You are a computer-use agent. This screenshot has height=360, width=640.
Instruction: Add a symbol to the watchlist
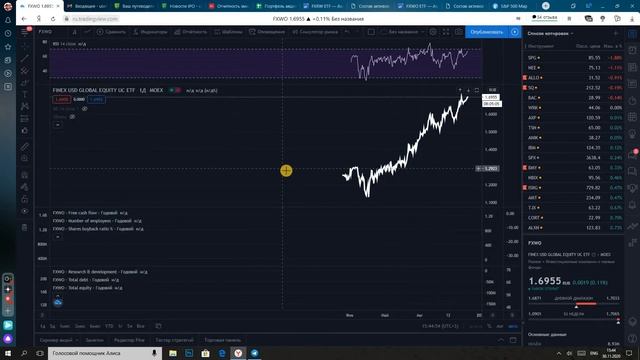[x=616, y=33]
